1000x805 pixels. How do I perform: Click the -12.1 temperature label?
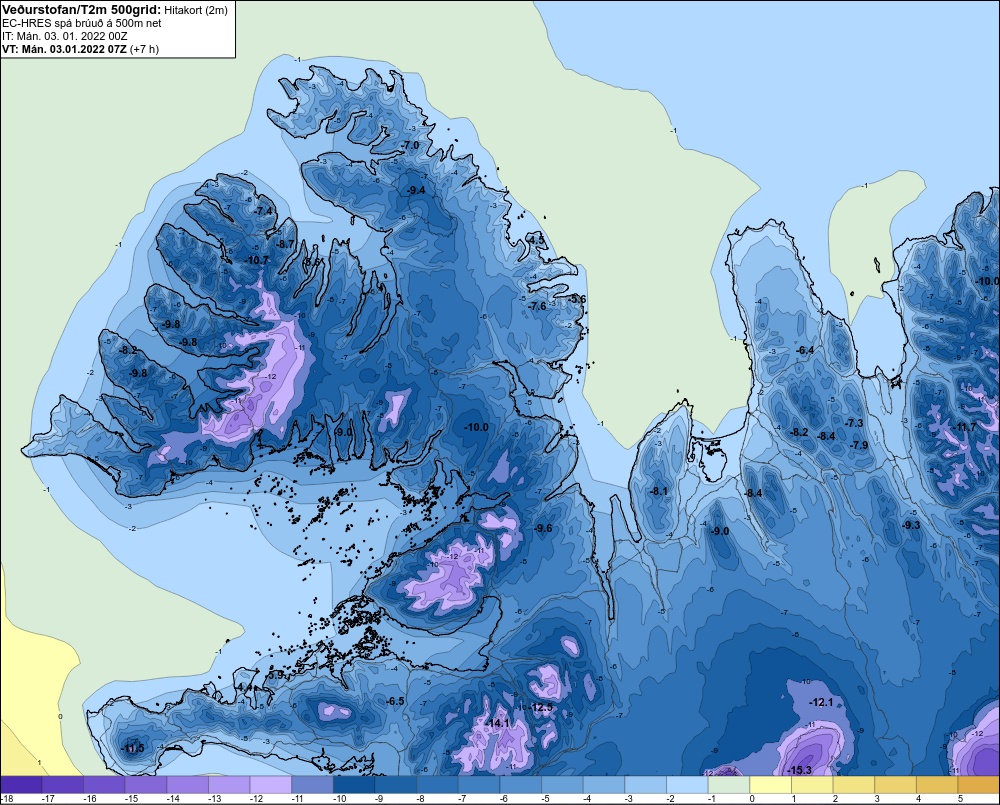pos(821,702)
